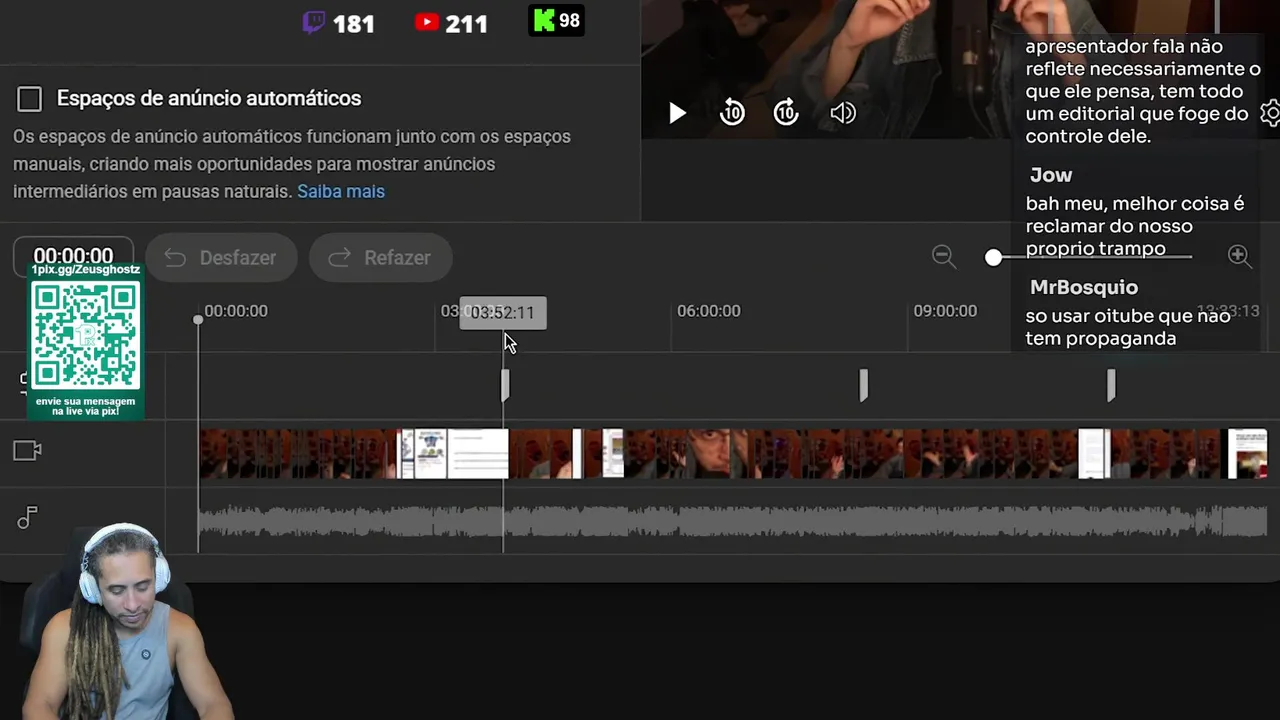Viewport: 1280px width, 720px height.
Task: Click the audio waveform track
Action: pos(733,521)
